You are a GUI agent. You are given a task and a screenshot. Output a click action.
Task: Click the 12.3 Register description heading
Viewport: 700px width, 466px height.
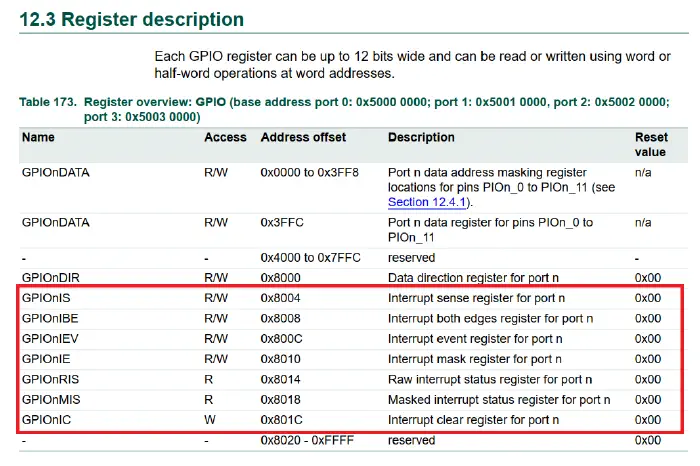tap(130, 19)
